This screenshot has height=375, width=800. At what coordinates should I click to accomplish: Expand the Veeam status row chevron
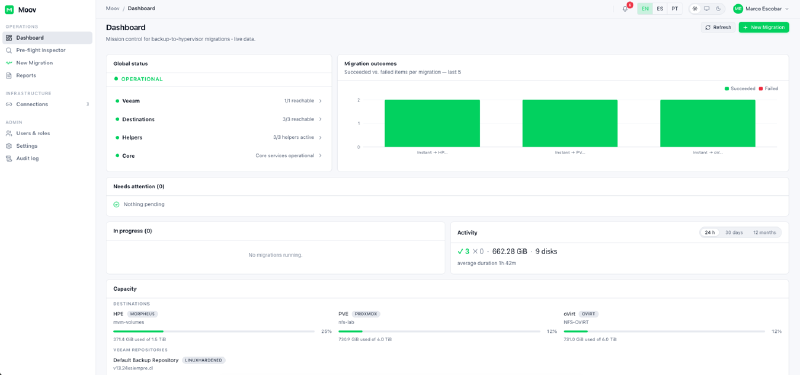(x=320, y=101)
